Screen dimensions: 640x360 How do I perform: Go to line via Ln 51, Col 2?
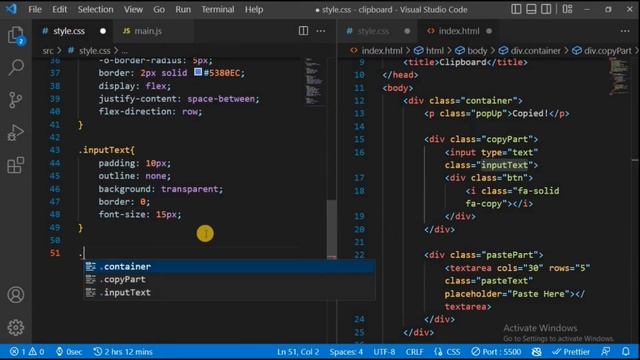click(x=298, y=351)
